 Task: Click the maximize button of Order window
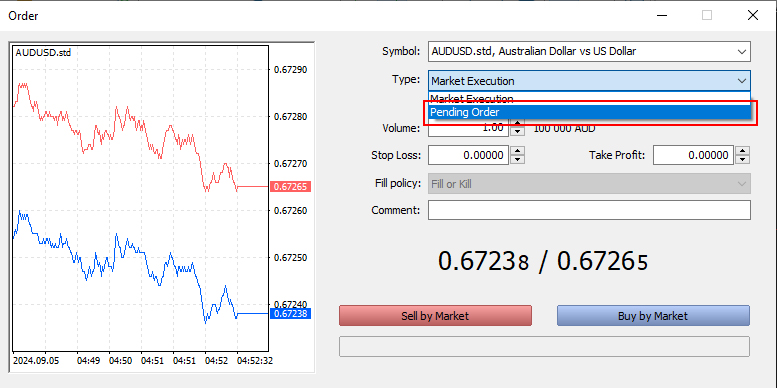707,15
